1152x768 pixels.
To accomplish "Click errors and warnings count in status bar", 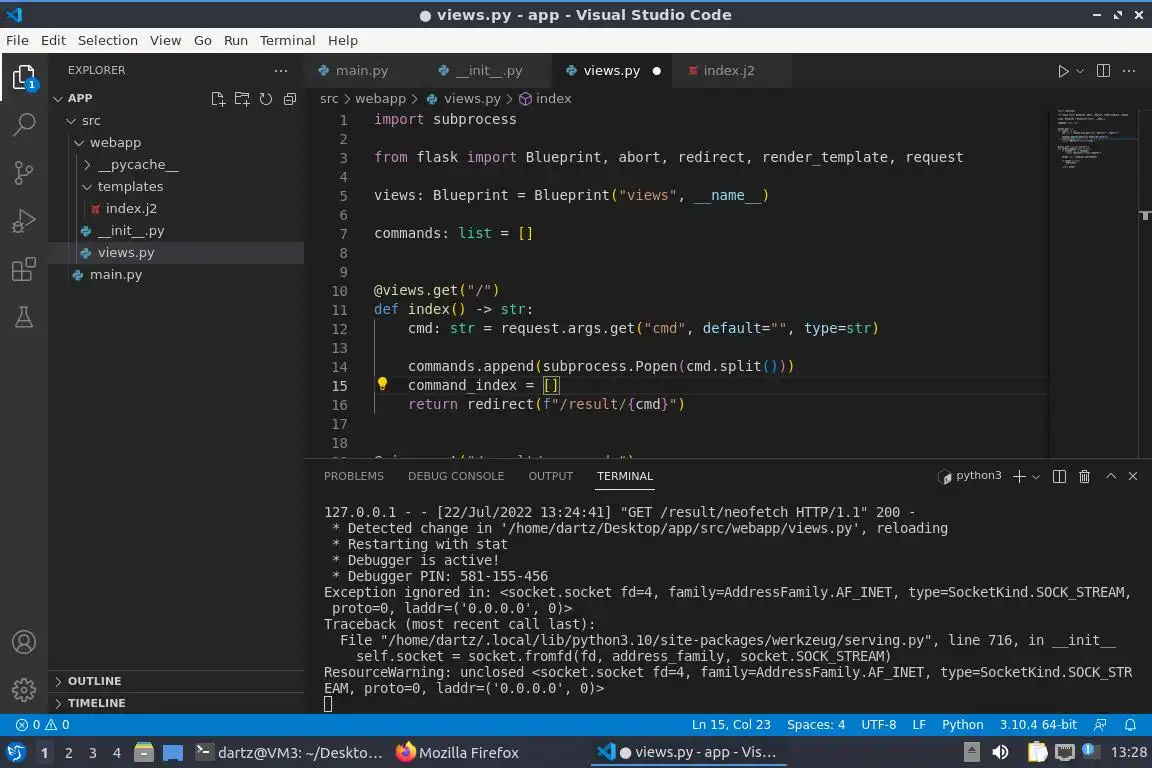I will (x=43, y=725).
